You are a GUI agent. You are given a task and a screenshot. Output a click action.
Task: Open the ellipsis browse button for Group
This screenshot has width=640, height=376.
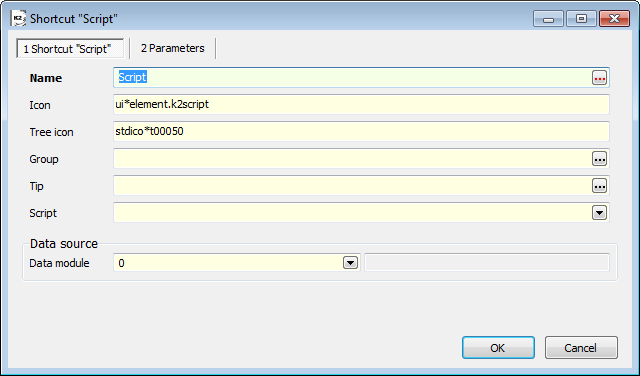point(599,159)
